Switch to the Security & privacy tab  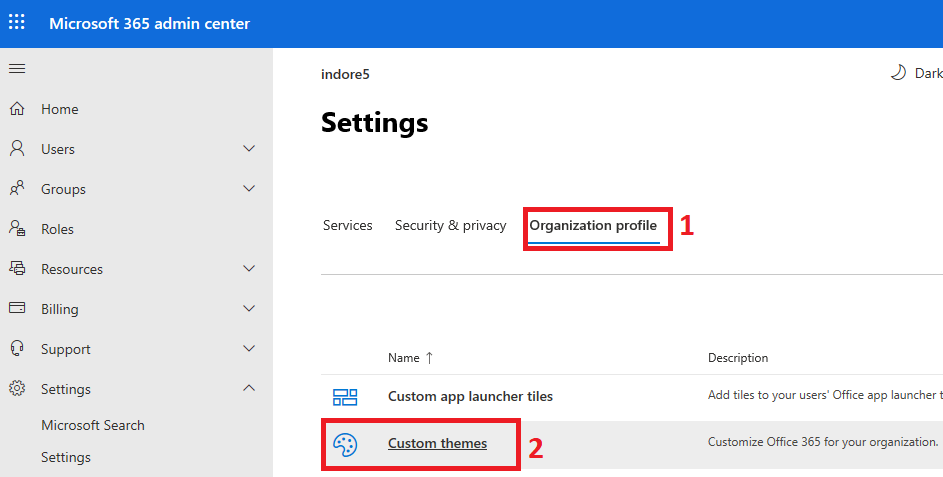pyautogui.click(x=450, y=226)
